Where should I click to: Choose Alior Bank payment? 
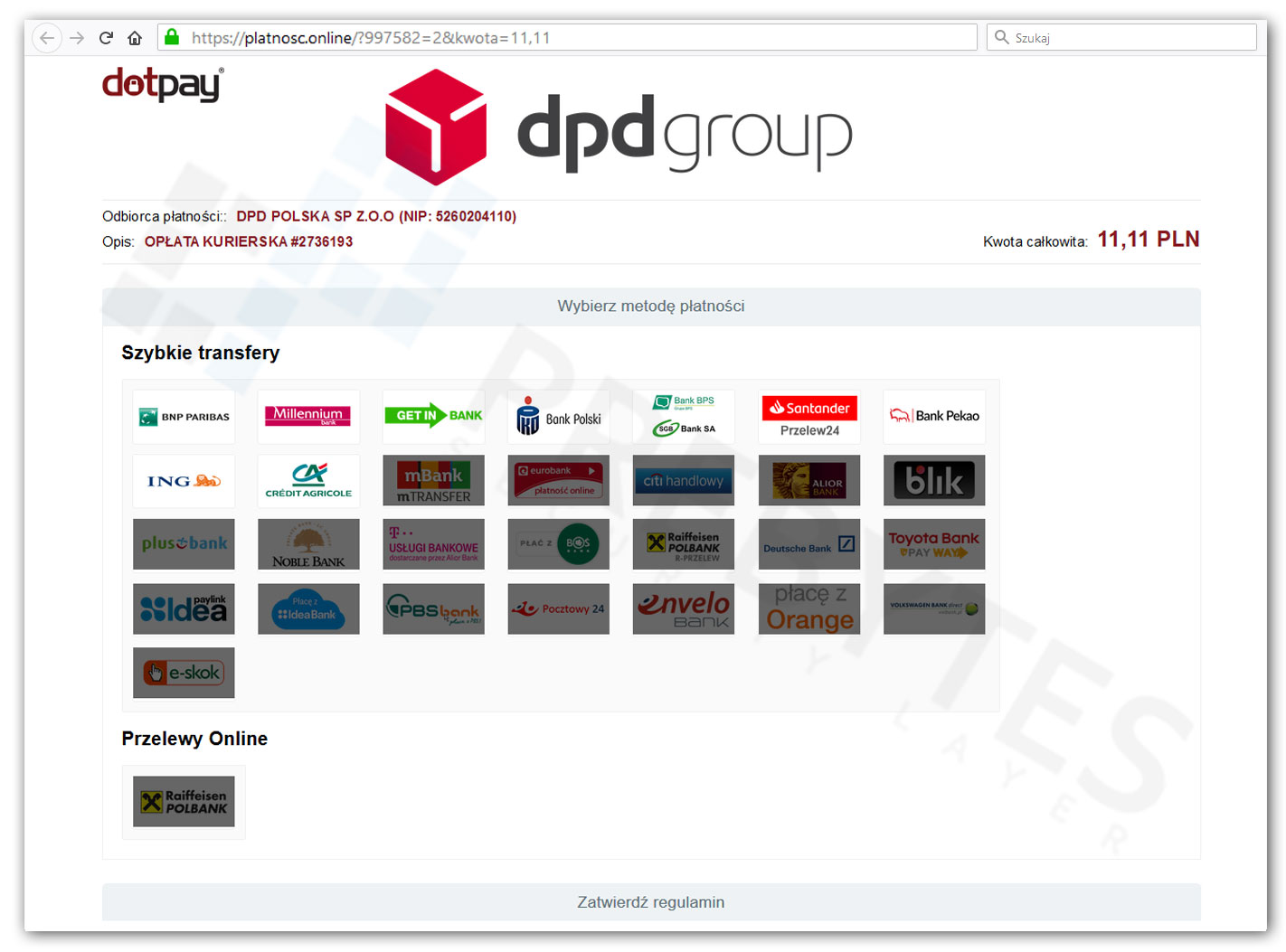[x=809, y=481]
